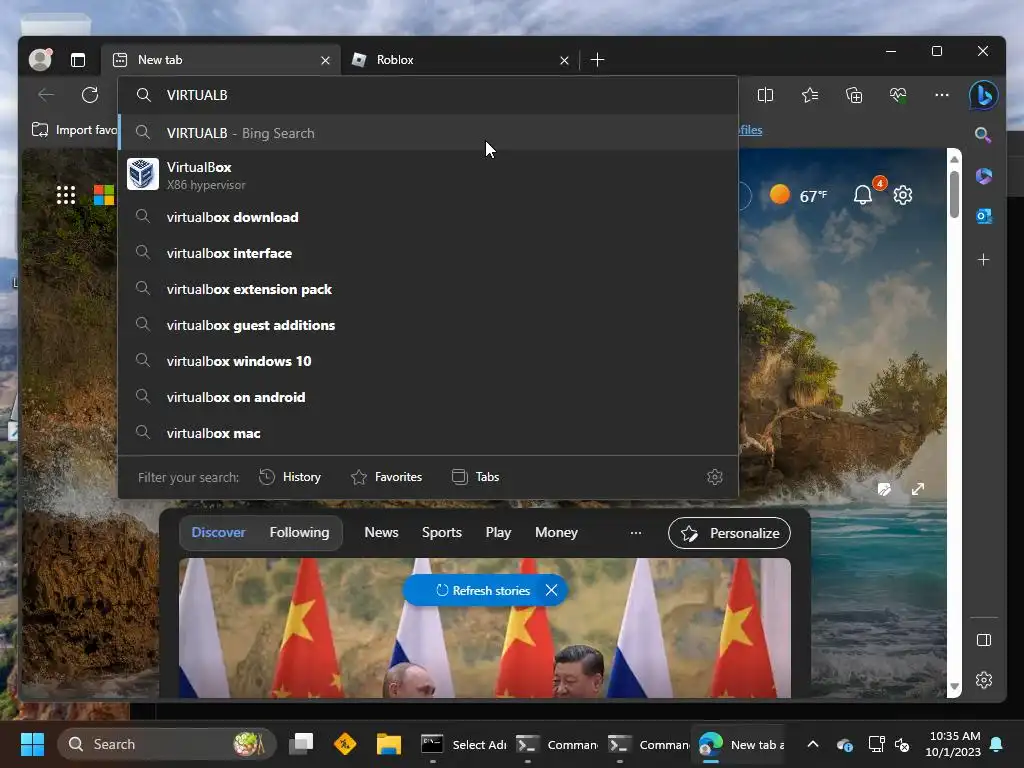Click Refresh stories button
This screenshot has width=1024, height=768.
[483, 590]
